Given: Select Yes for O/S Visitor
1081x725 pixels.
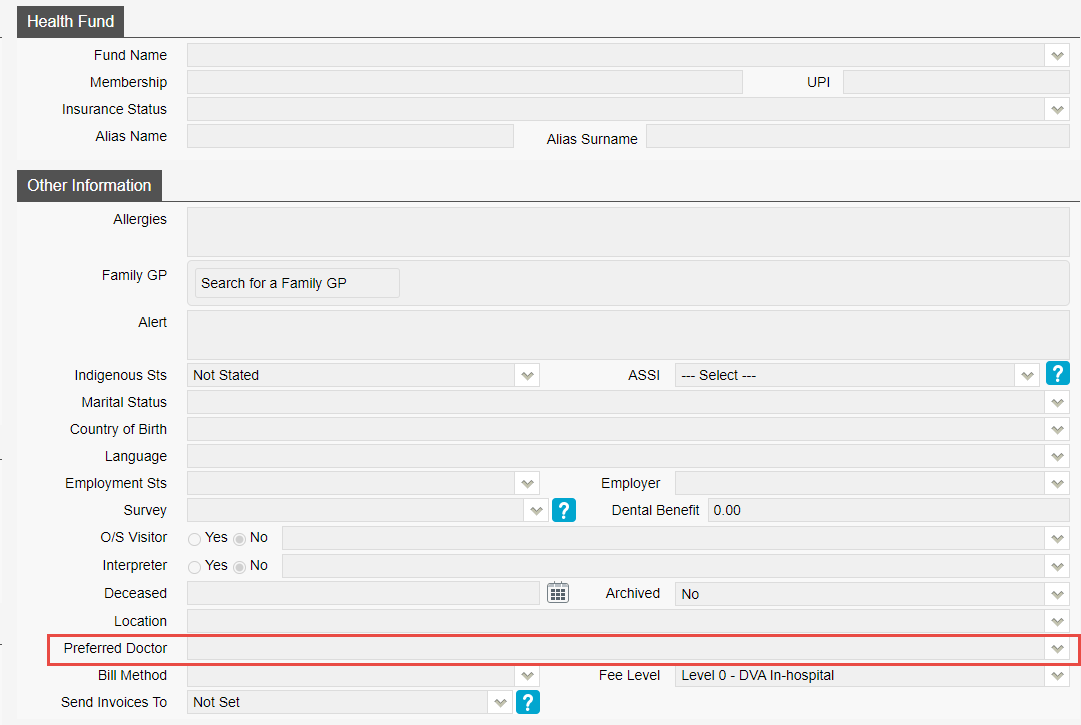Looking at the screenshot, I should click(195, 538).
